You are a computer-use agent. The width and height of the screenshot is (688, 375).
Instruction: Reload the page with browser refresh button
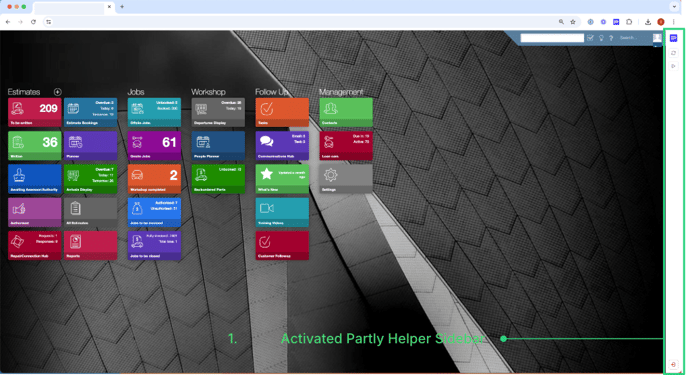click(x=33, y=22)
